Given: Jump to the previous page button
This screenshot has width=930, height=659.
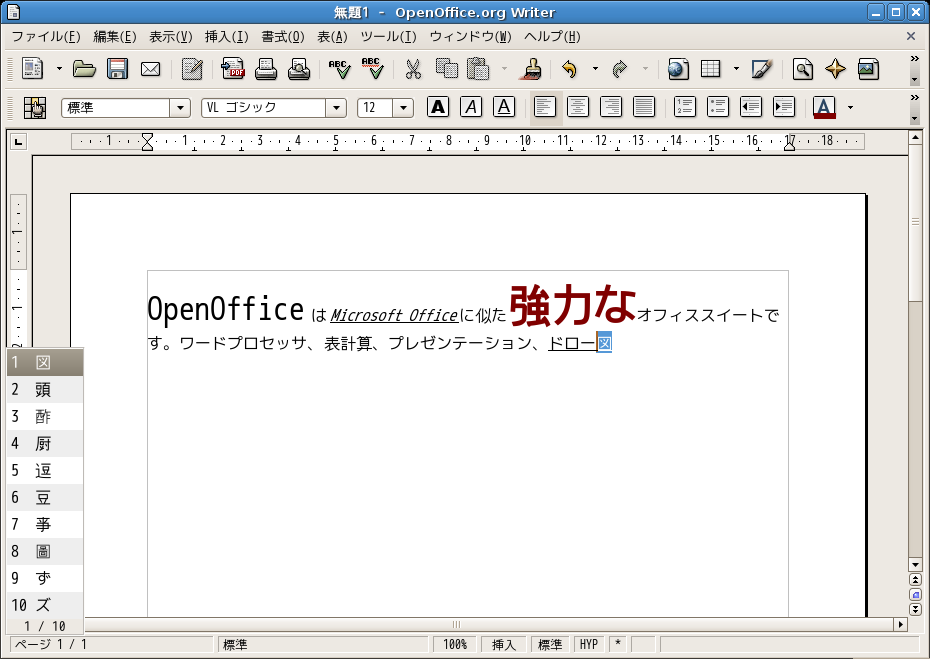Looking at the screenshot, I should [x=915, y=580].
